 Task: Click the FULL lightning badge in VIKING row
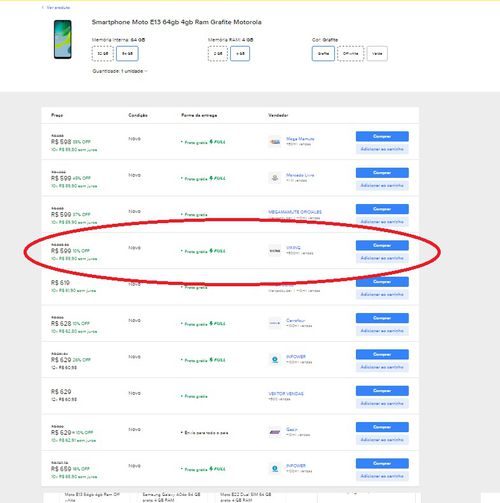(x=217, y=251)
